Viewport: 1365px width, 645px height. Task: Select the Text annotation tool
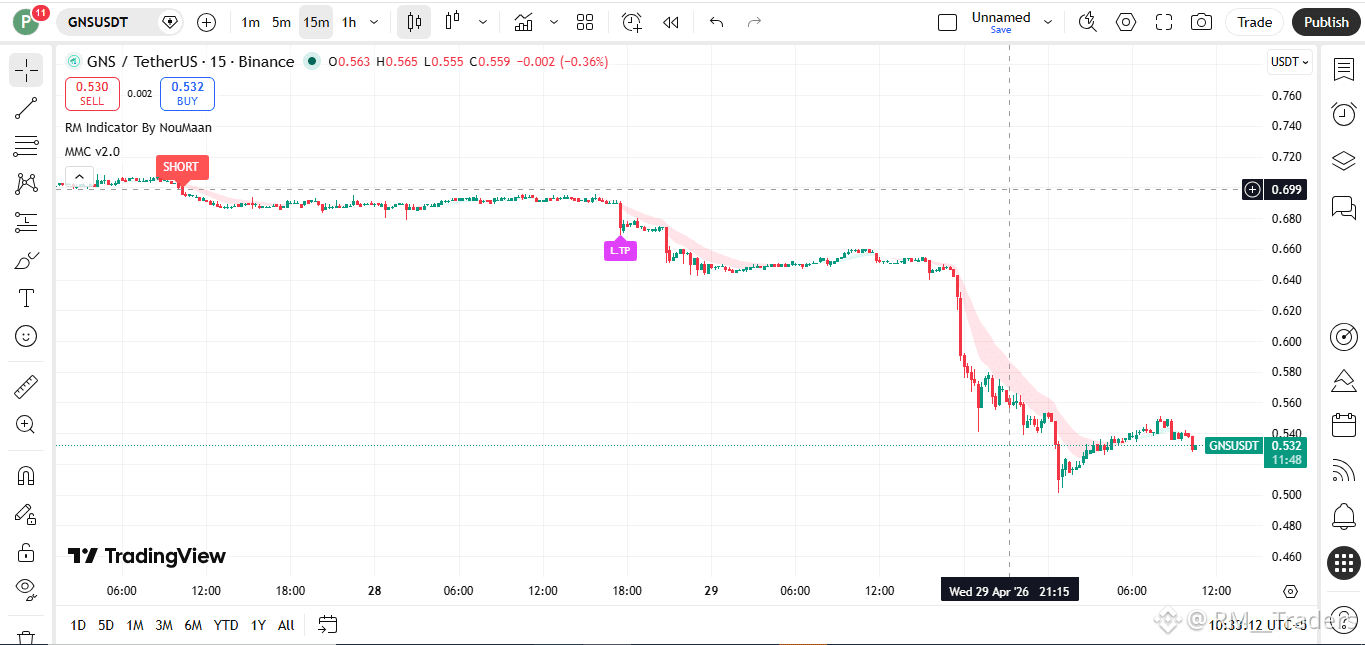[x=26, y=298]
